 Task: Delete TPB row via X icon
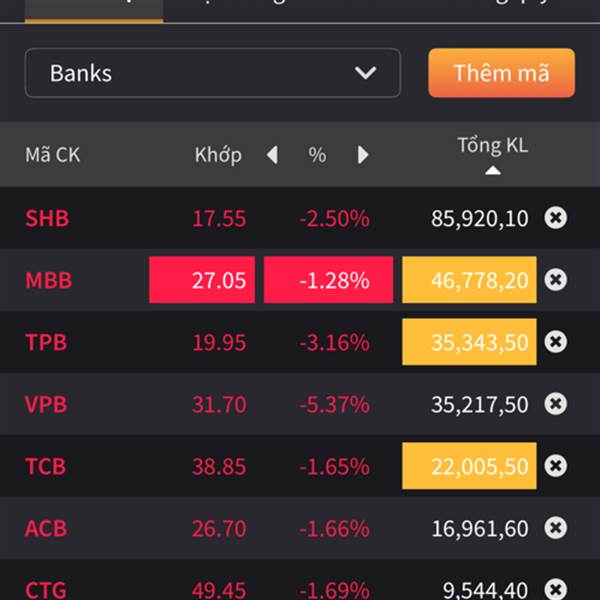pos(556,342)
